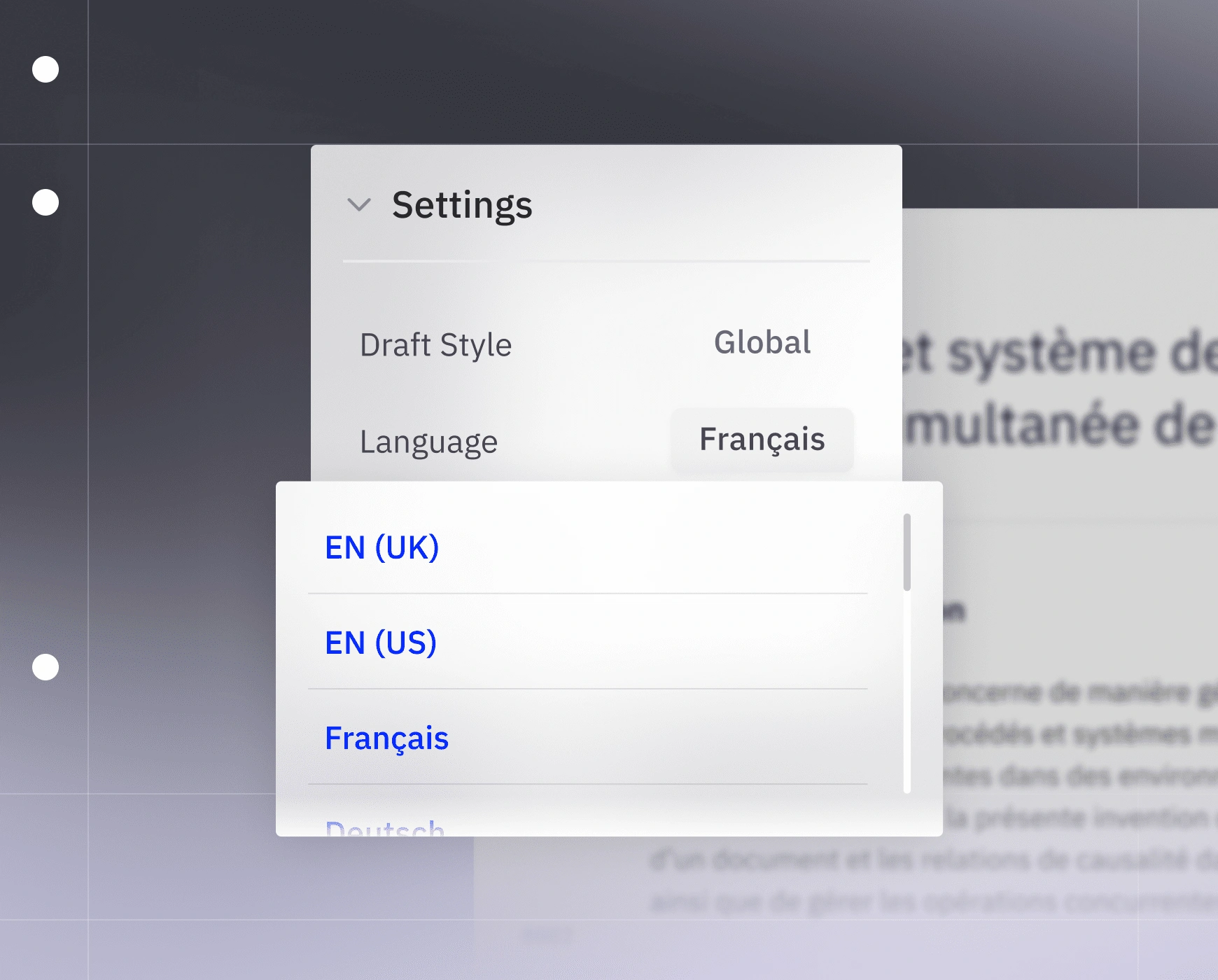Click the Settings heading text
The height and width of the screenshot is (980, 1218).
pyautogui.click(x=462, y=205)
